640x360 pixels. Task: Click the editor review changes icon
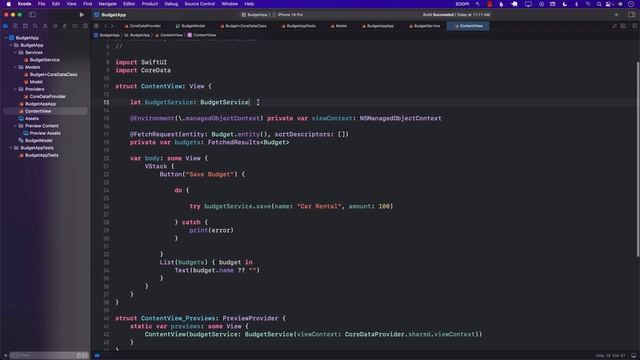615,26
